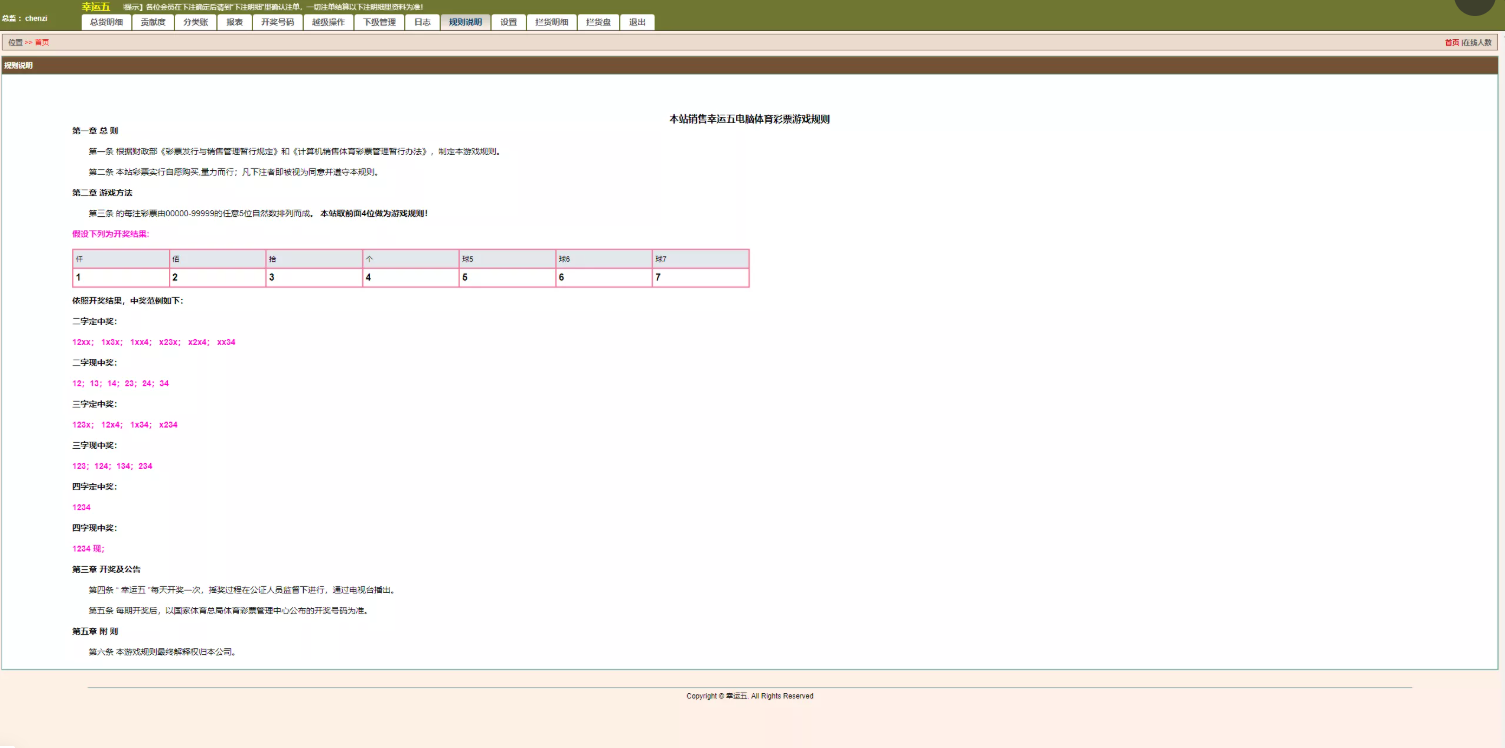This screenshot has width=1505, height=748.
Task: Switch to the 贡献度 tab
Action: 153,22
